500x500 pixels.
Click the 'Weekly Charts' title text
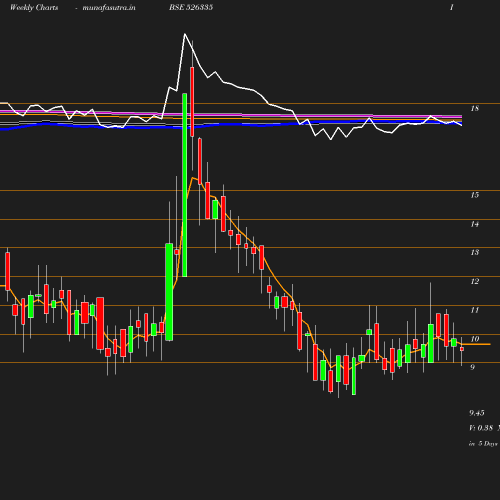coord(34,7)
